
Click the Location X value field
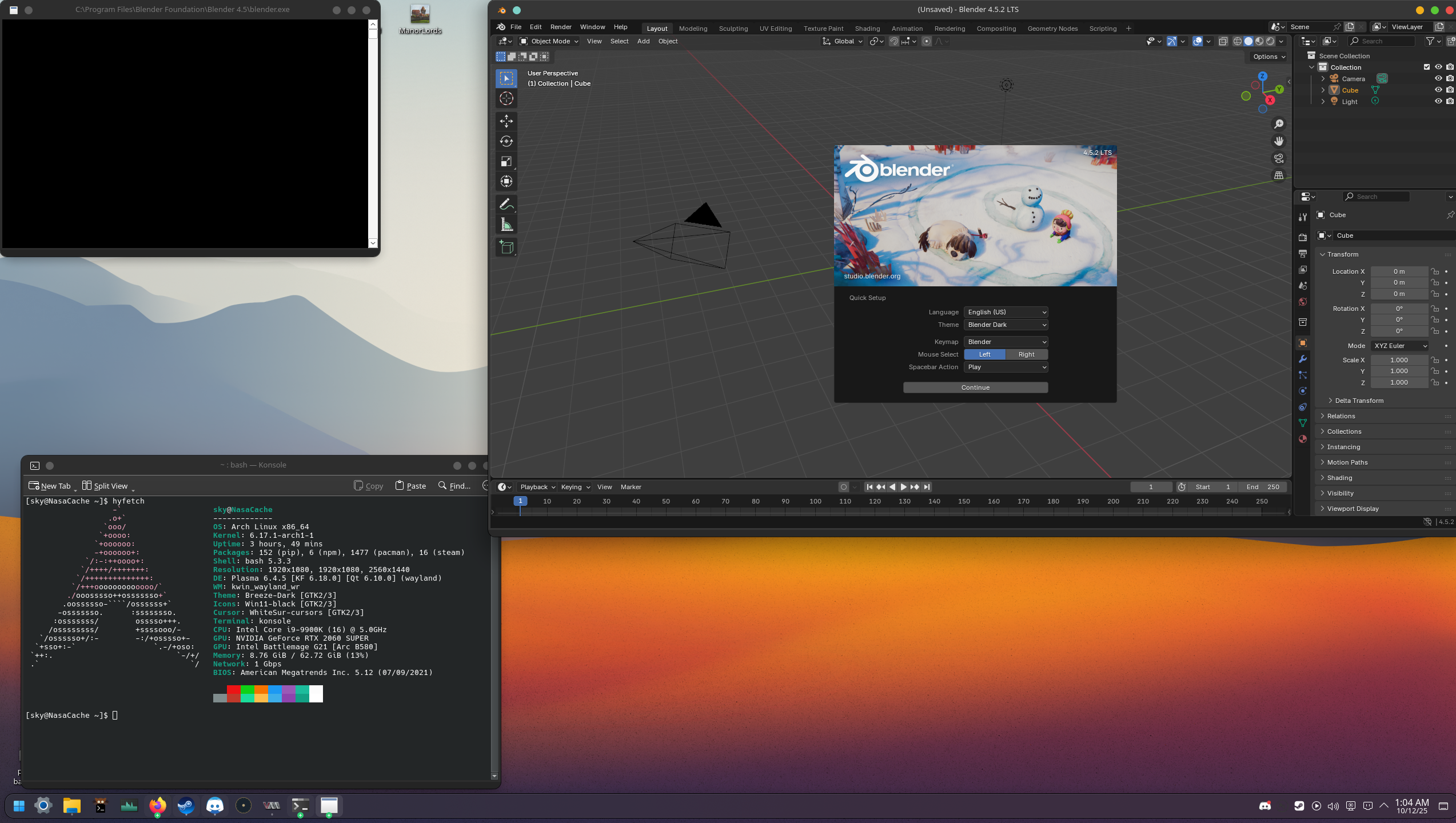click(1398, 271)
